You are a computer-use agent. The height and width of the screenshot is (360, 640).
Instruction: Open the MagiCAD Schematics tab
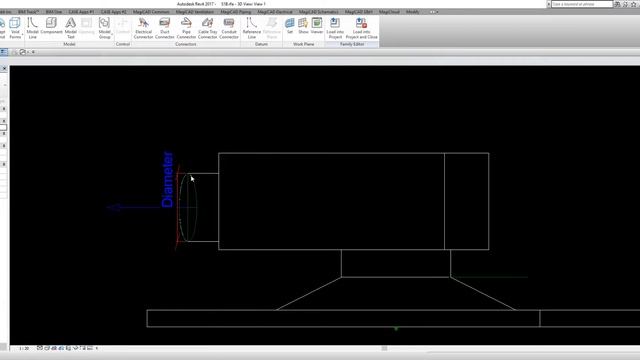(x=319, y=12)
